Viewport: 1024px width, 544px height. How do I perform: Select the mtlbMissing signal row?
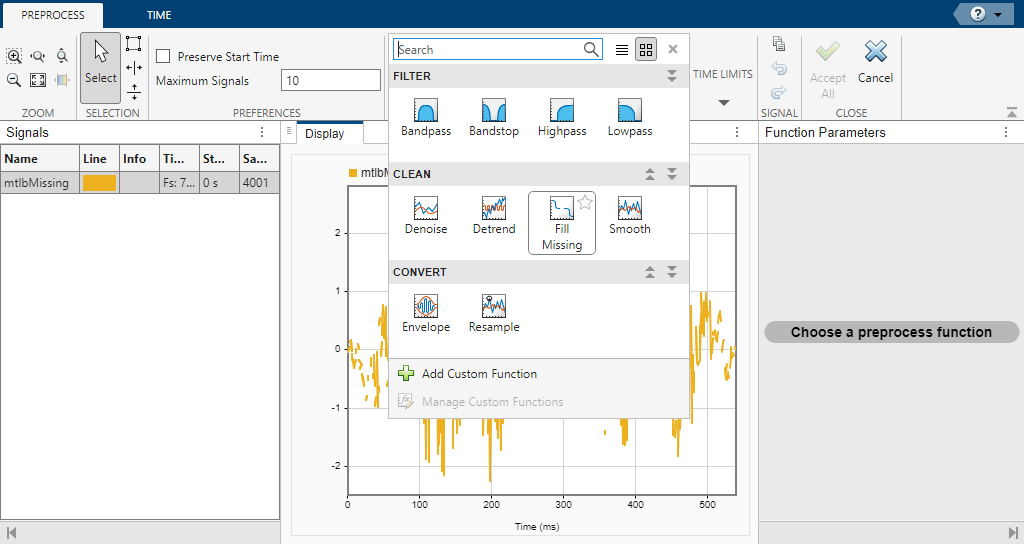point(140,183)
